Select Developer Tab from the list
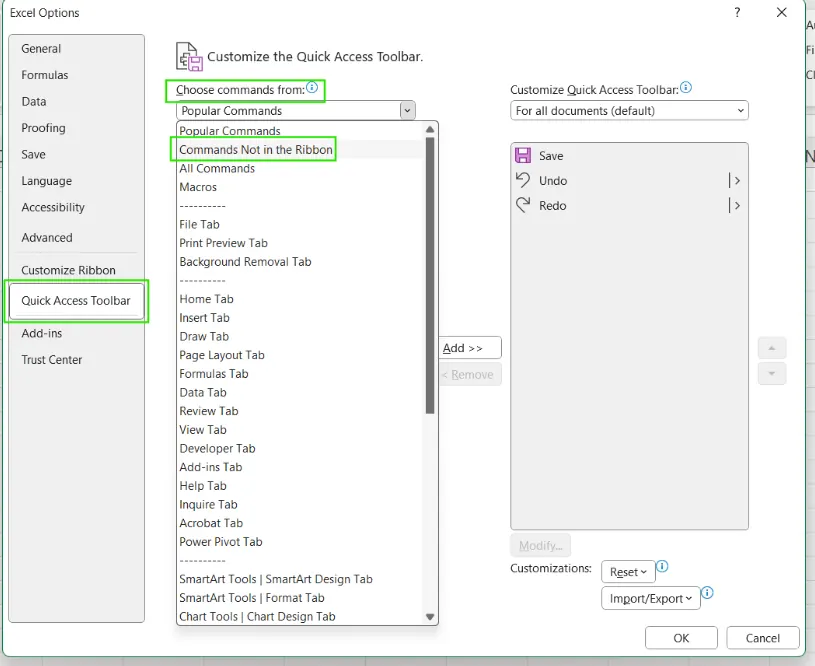The width and height of the screenshot is (815, 666). tap(217, 448)
